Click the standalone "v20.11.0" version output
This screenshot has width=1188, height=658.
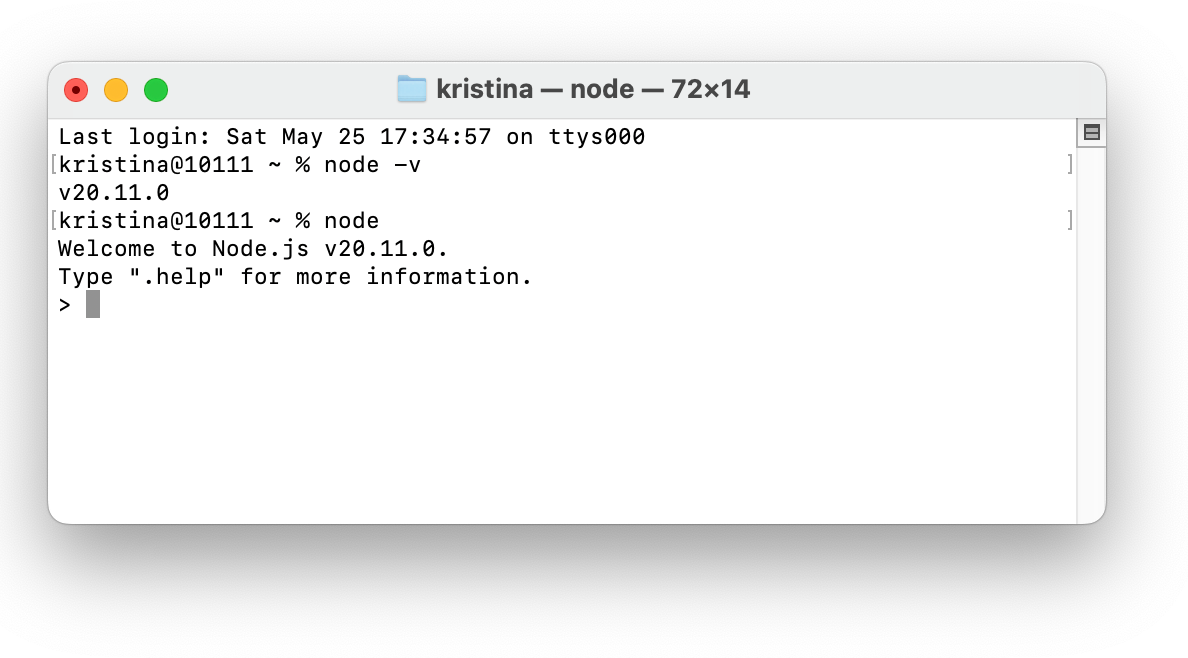click(x=114, y=193)
